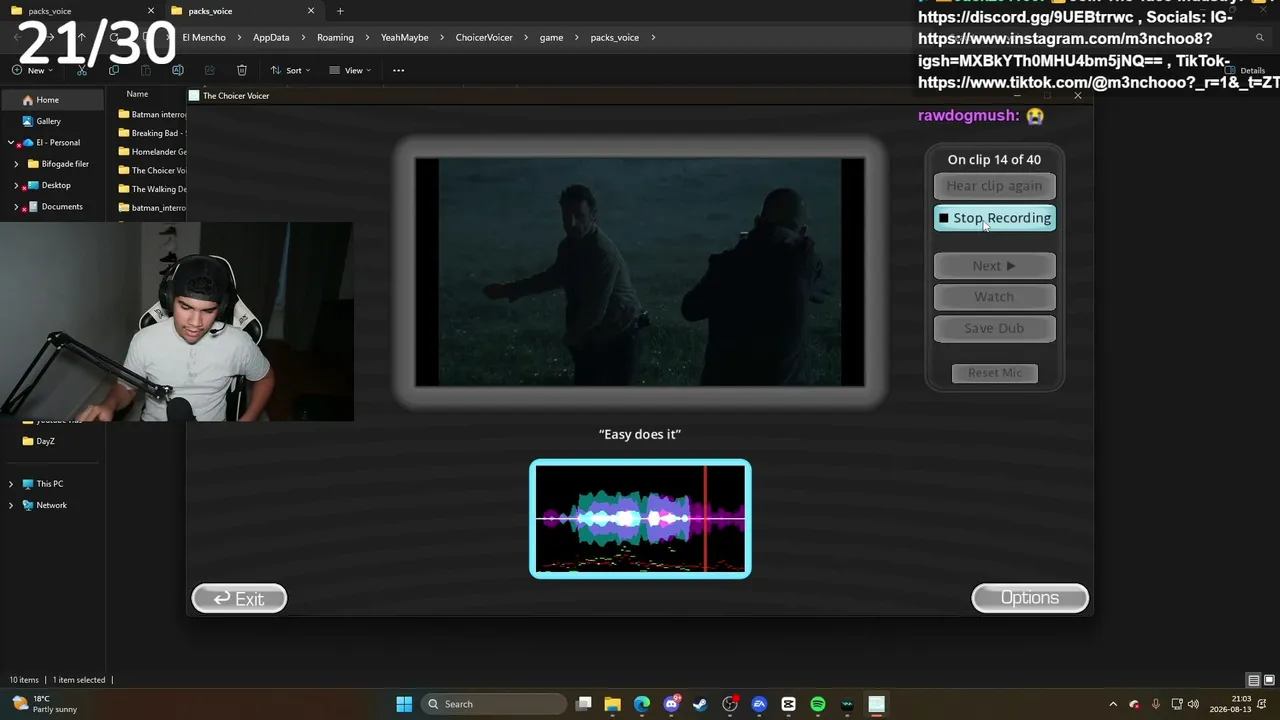
Task: Open the View dropdown in Explorer
Action: (350, 70)
